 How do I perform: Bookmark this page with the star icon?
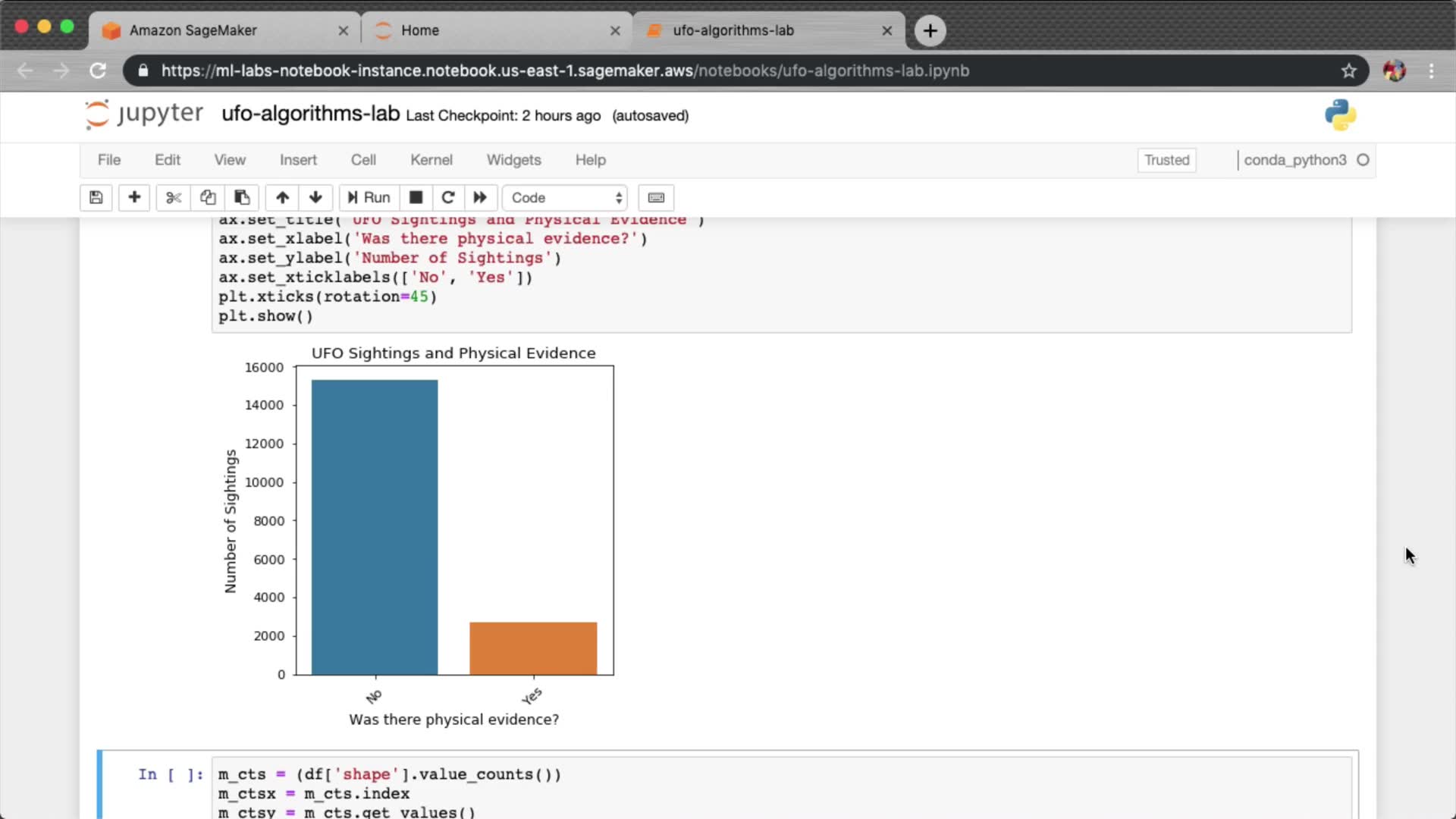(x=1348, y=71)
